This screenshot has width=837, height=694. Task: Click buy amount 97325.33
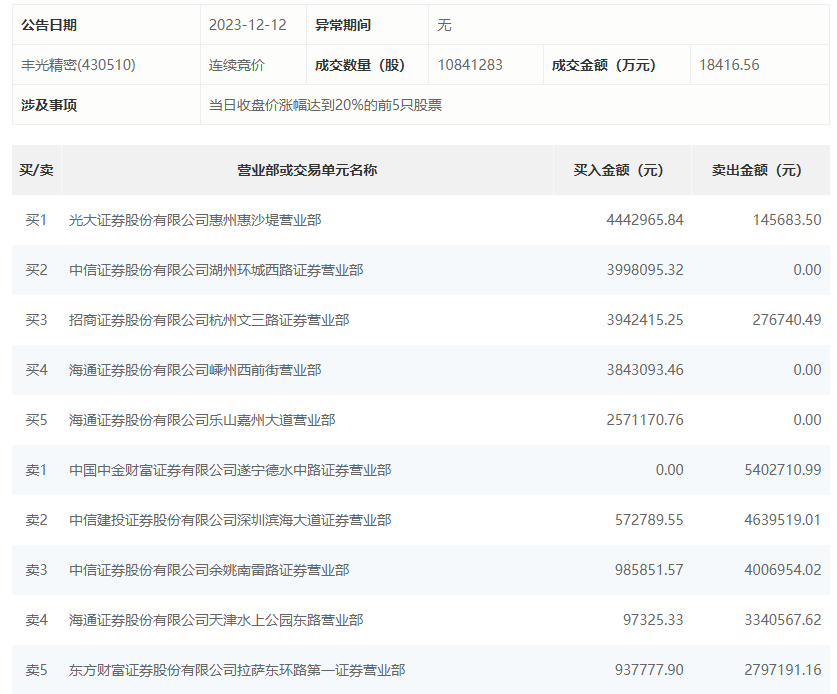[x=653, y=620]
